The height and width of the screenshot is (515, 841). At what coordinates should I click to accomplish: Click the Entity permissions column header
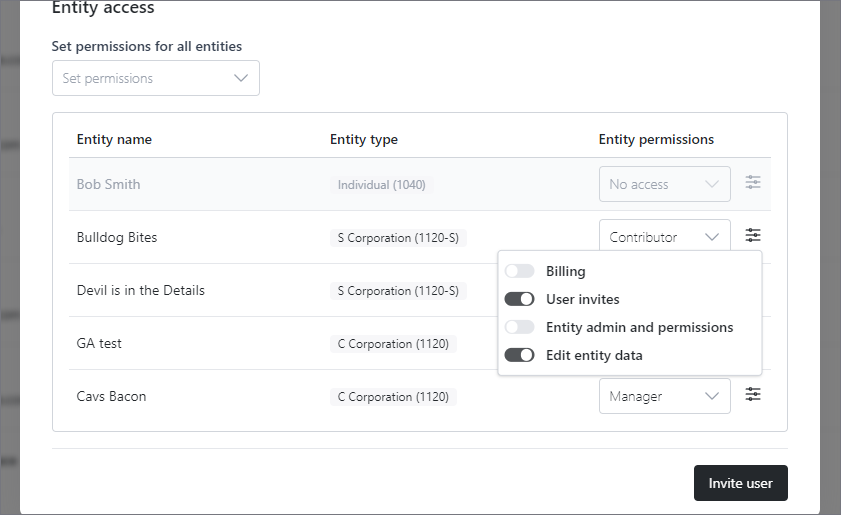(x=656, y=139)
